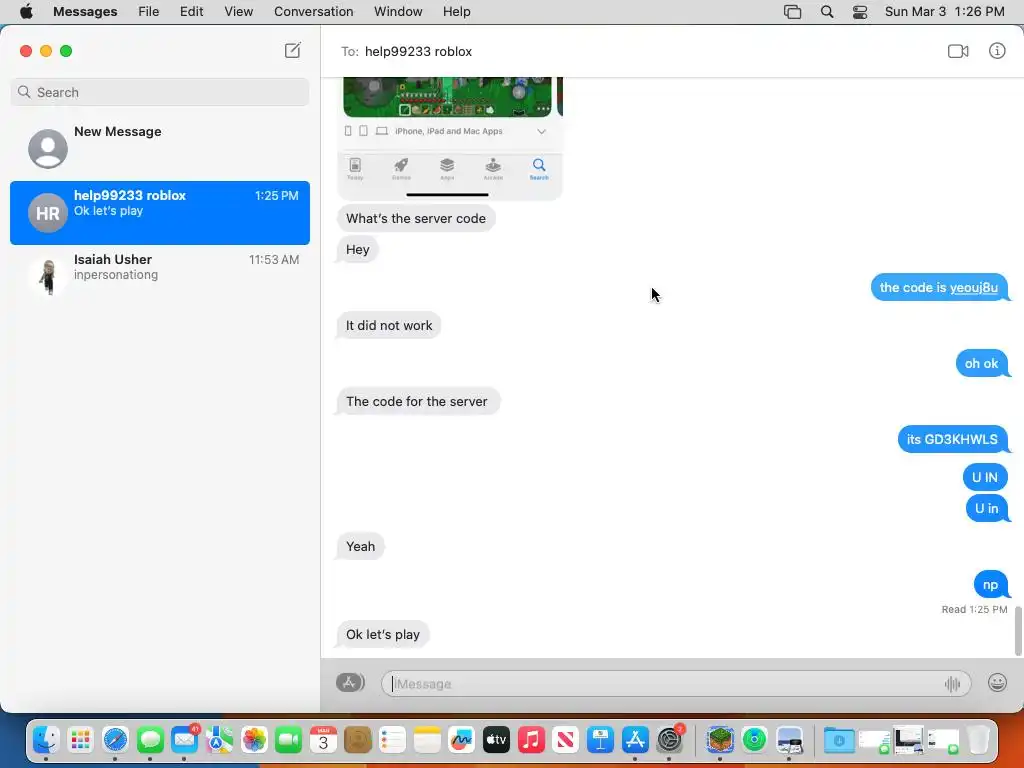
Task: Open the Conversation menu
Action: (x=313, y=12)
